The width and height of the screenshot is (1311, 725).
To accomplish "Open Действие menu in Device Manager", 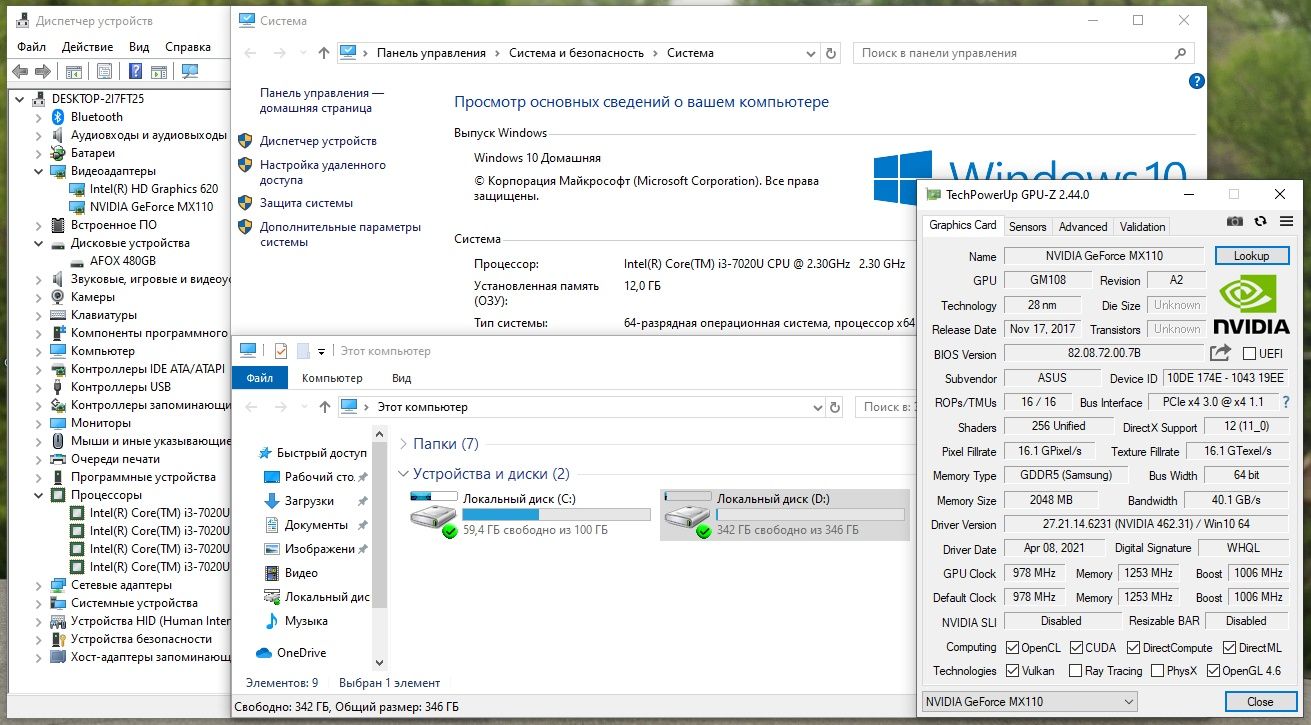I will pos(88,47).
